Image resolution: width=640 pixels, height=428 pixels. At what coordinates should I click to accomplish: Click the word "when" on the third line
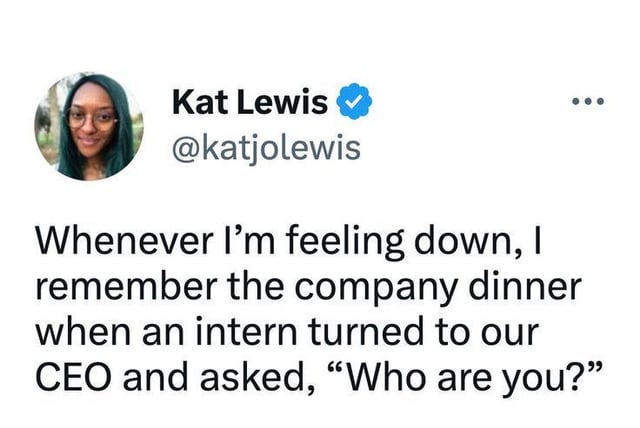click(x=79, y=335)
